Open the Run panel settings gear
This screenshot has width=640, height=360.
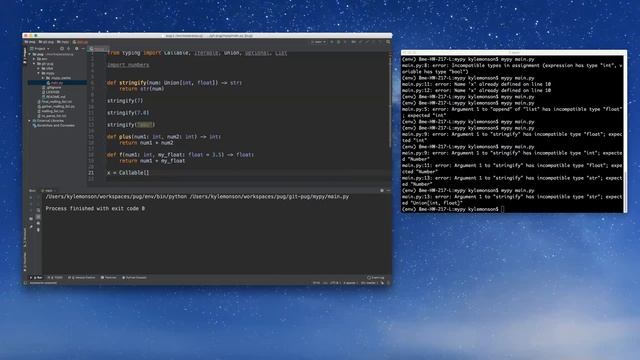[382, 191]
